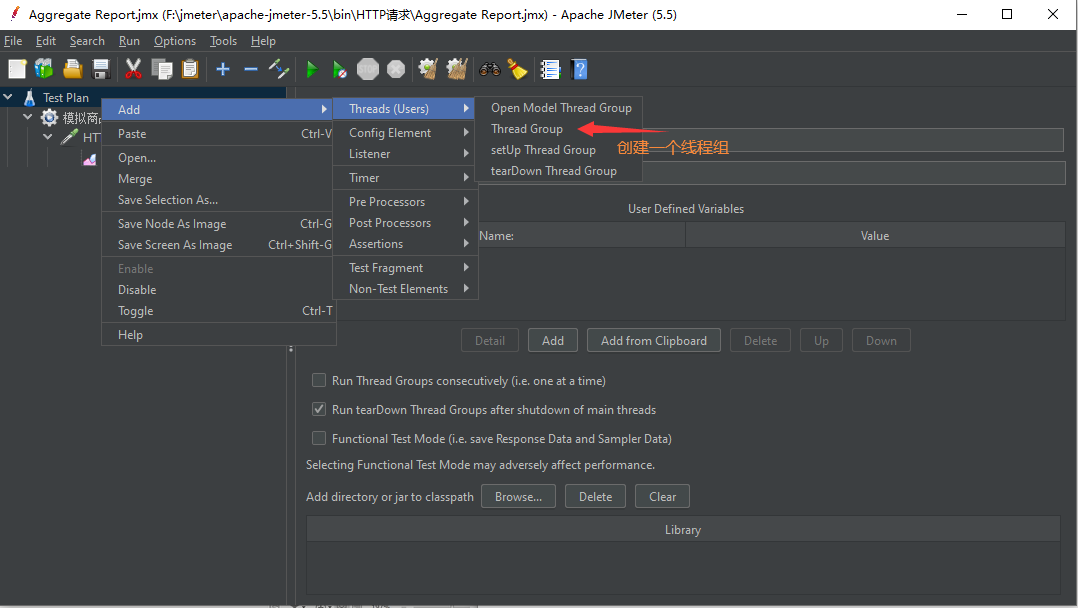Collapse the thread group node arrow

coord(28,117)
